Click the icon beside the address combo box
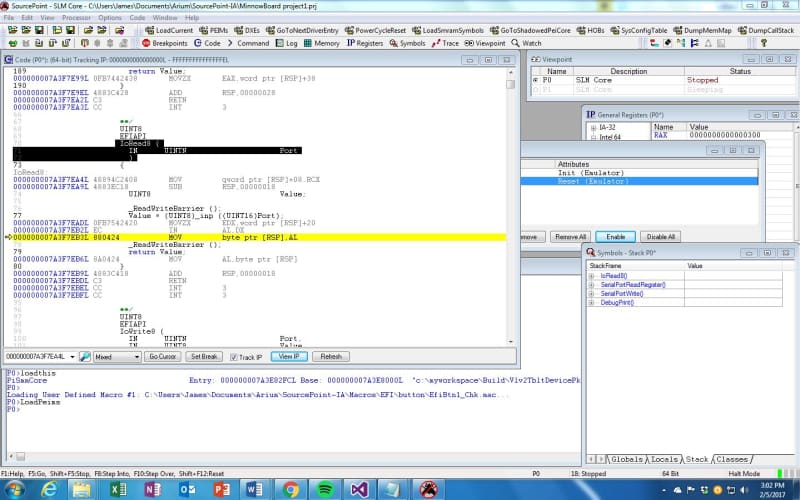The image size is (800, 500). (x=85, y=357)
